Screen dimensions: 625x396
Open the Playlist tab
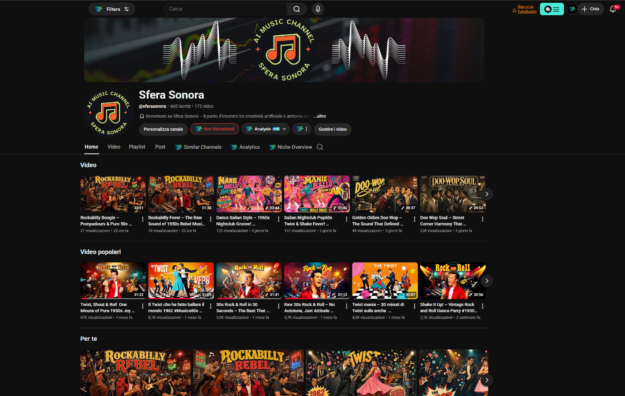(x=137, y=147)
